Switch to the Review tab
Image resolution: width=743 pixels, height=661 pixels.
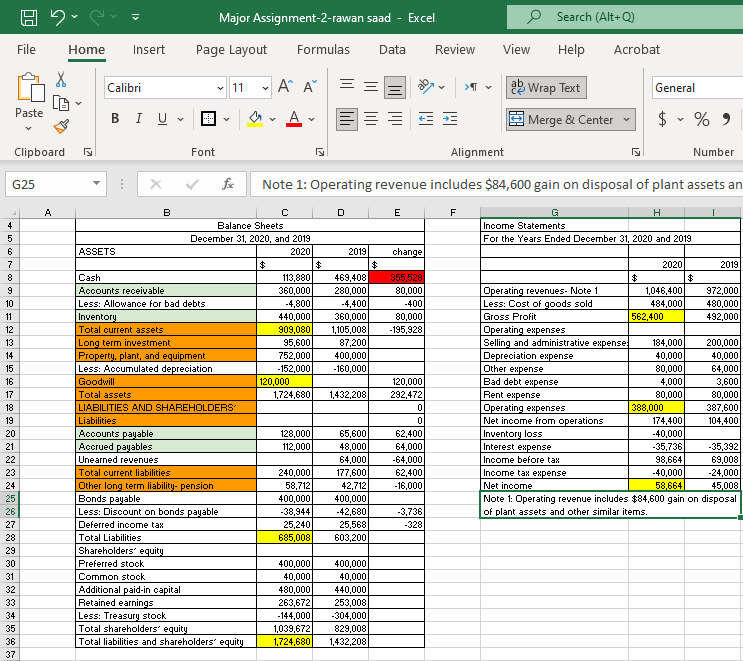(x=455, y=49)
